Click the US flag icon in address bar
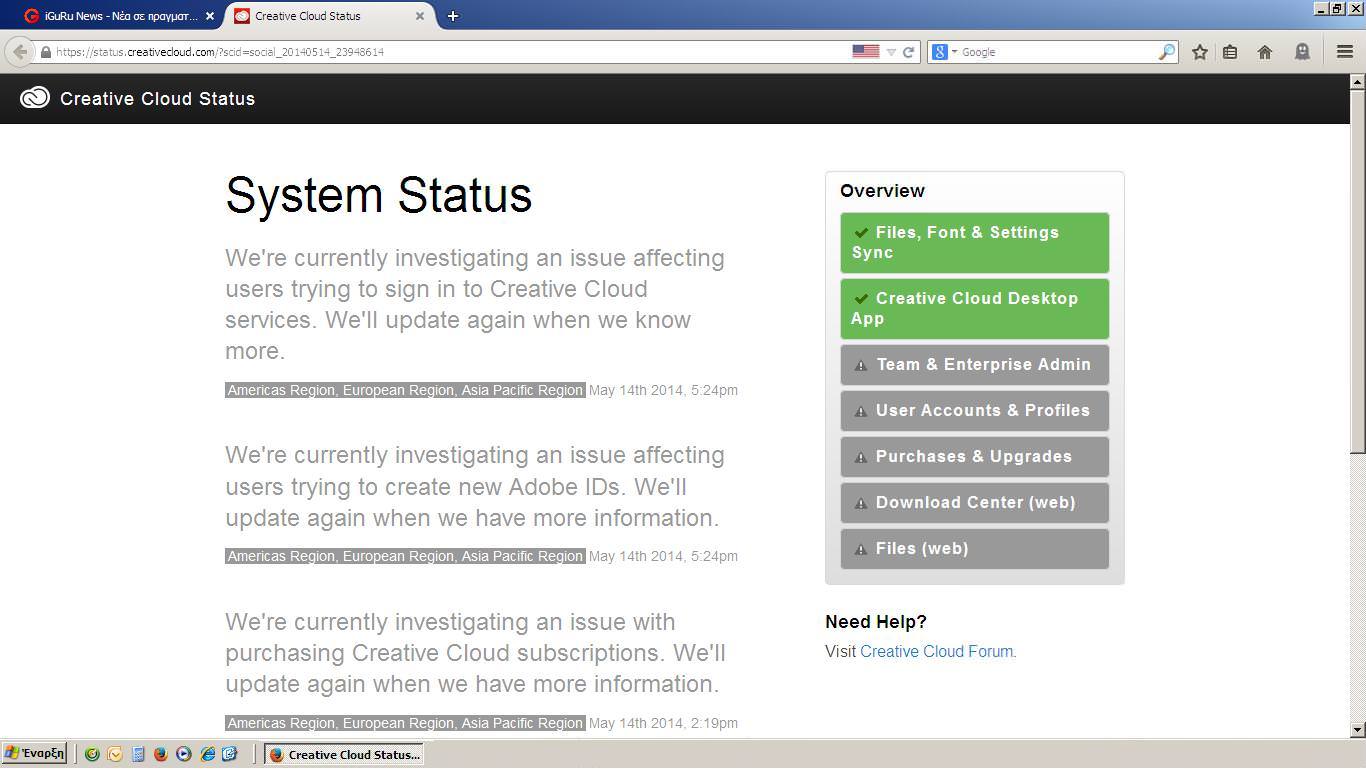This screenshot has height=769, width=1366. pos(865,52)
